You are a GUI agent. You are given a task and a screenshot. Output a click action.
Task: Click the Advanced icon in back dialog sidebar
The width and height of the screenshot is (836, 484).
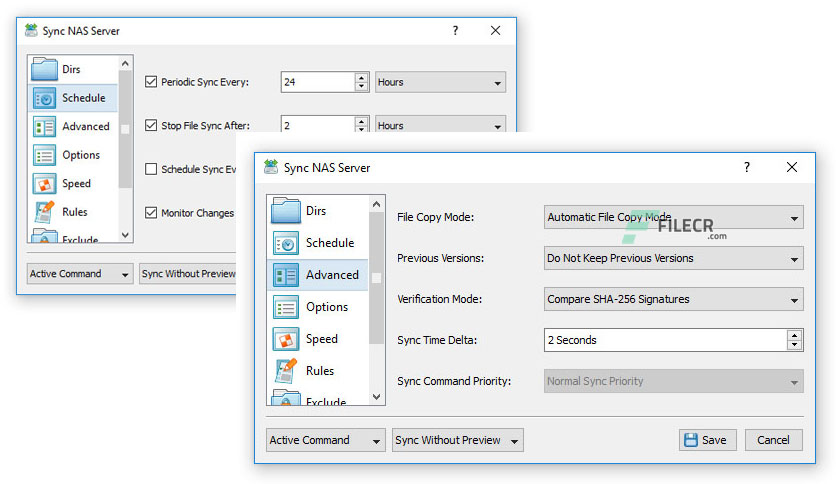click(45, 127)
